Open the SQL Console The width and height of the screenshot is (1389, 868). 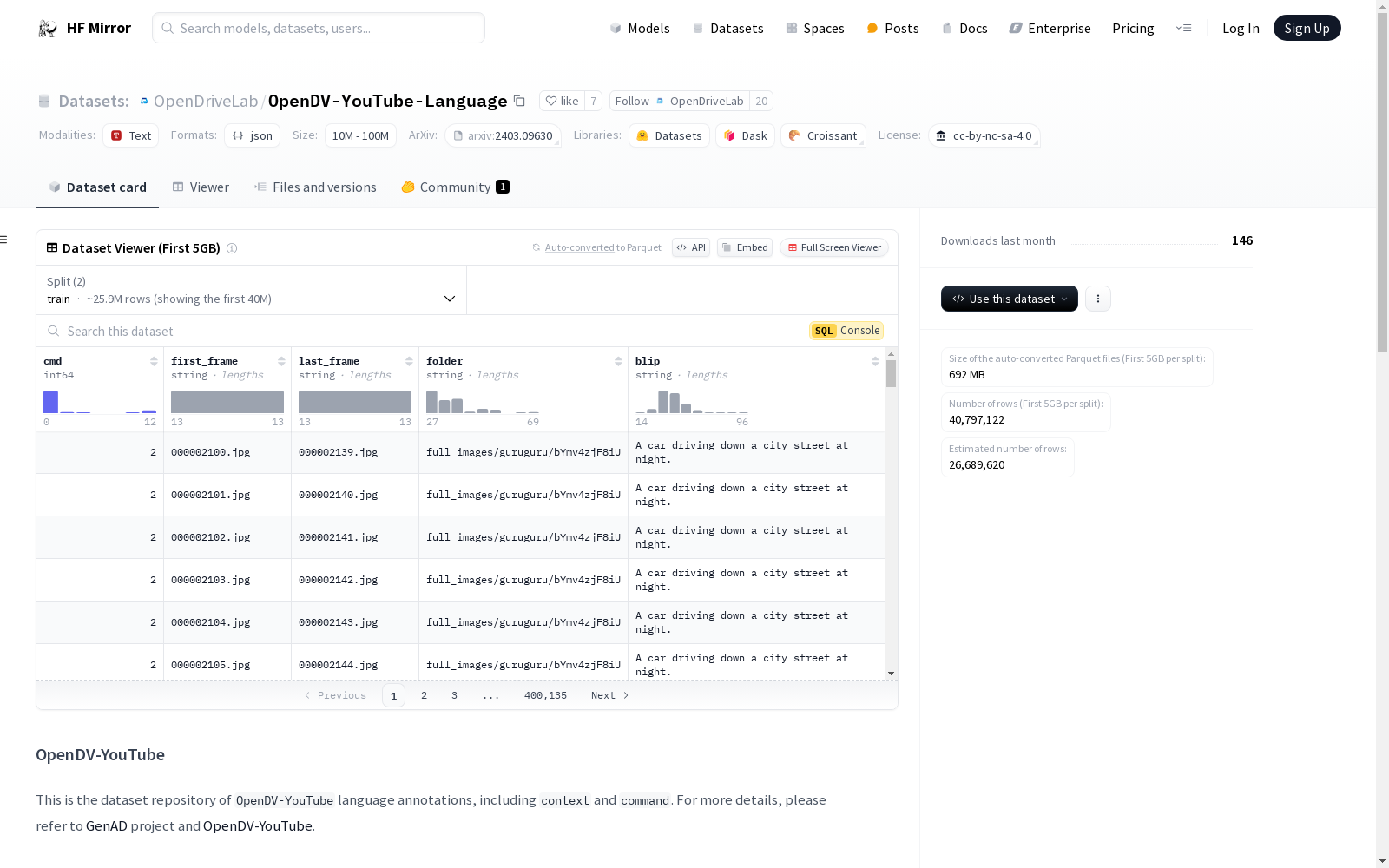(846, 331)
